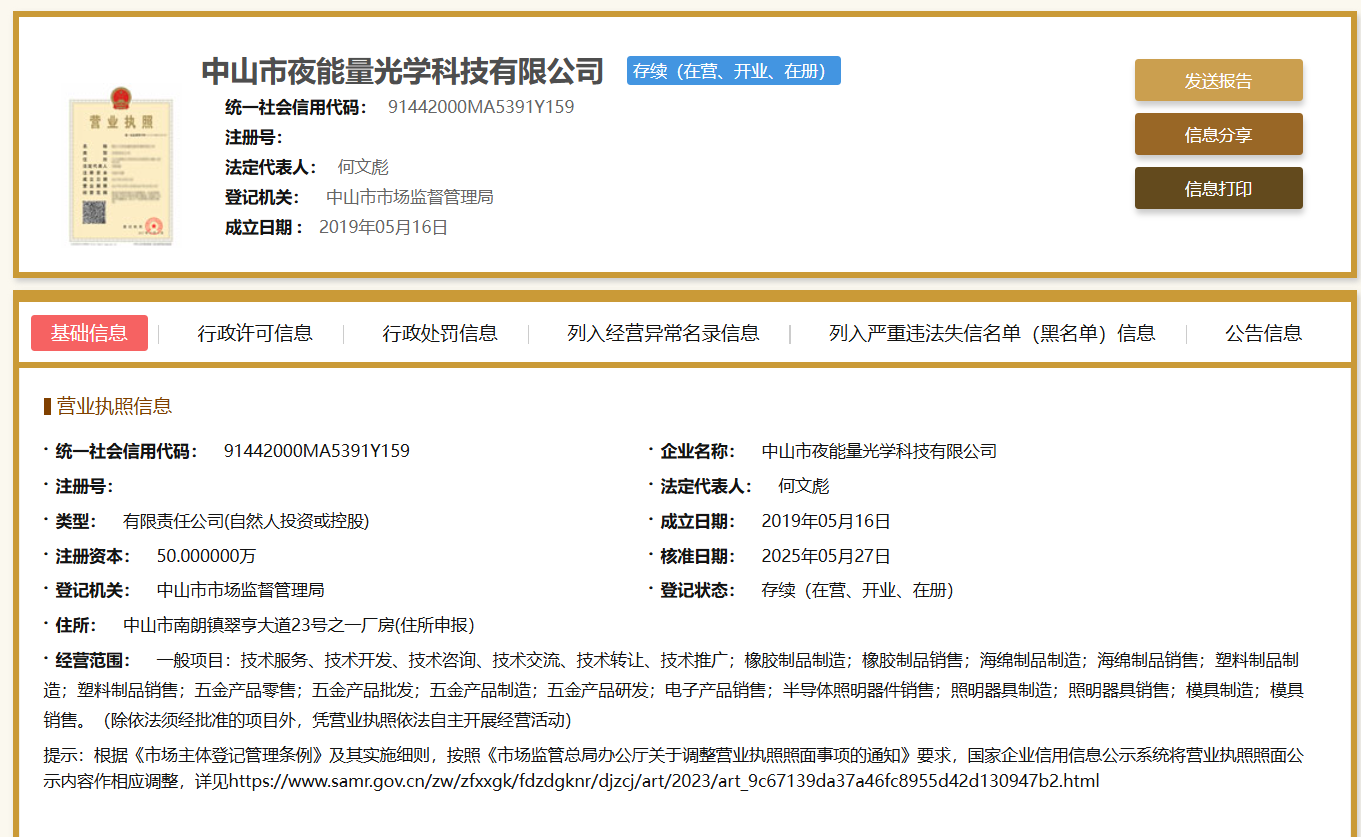Click the 经营范围 label
This screenshot has width=1361, height=837.
tap(93, 660)
